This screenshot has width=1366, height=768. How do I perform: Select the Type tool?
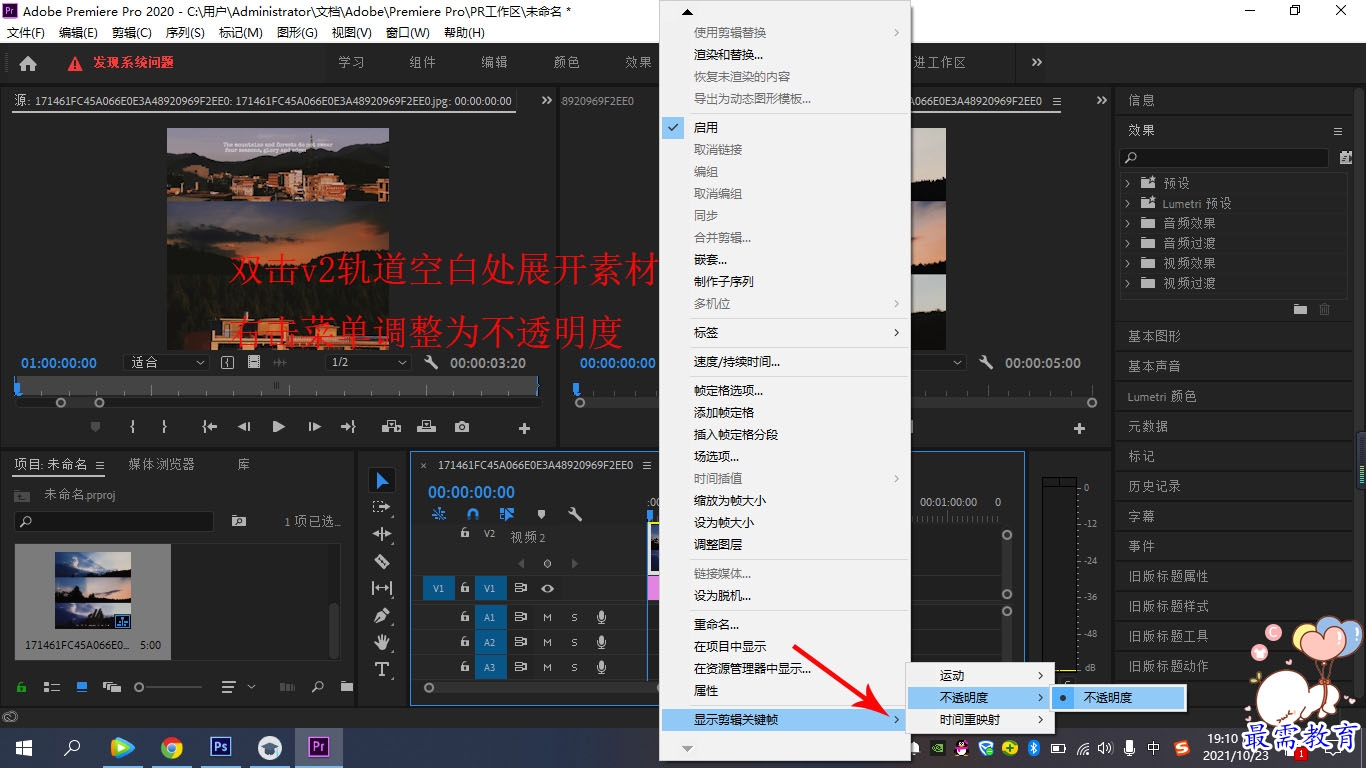coord(382,669)
